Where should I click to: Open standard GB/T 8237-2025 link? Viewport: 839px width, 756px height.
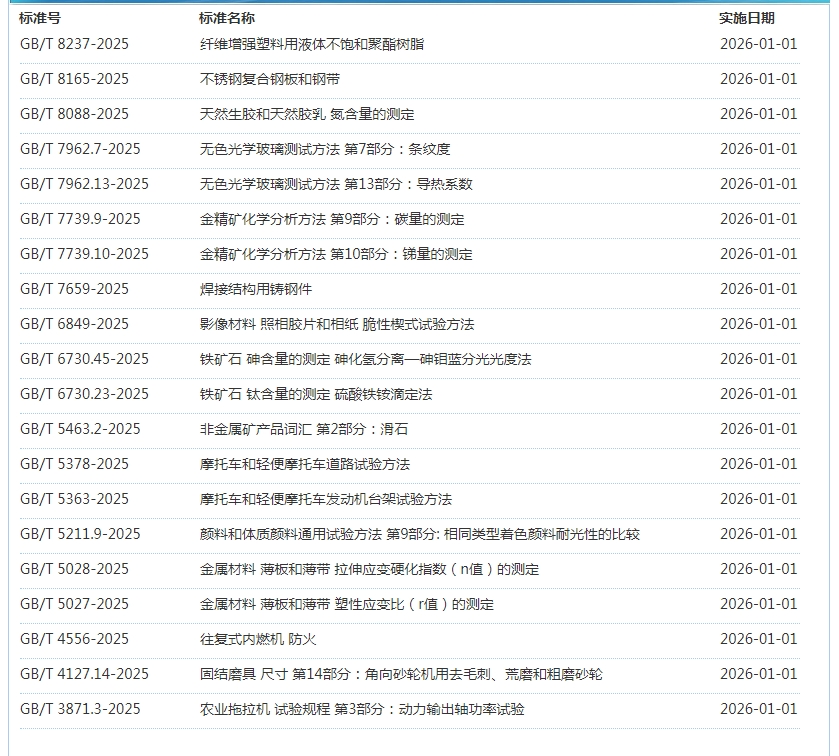tap(74, 44)
